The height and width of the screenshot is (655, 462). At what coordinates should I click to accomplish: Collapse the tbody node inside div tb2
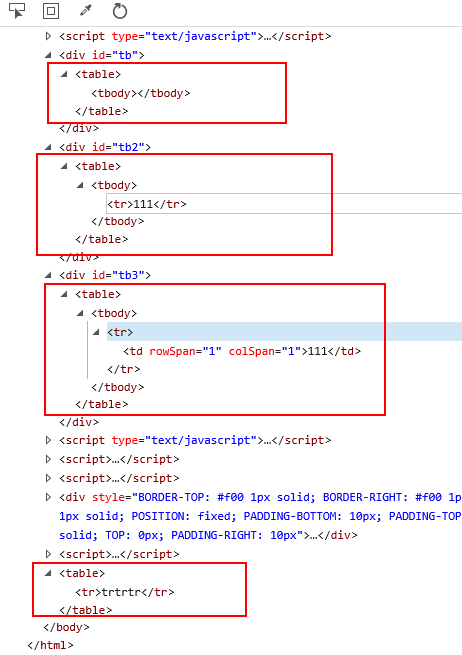click(x=80, y=185)
